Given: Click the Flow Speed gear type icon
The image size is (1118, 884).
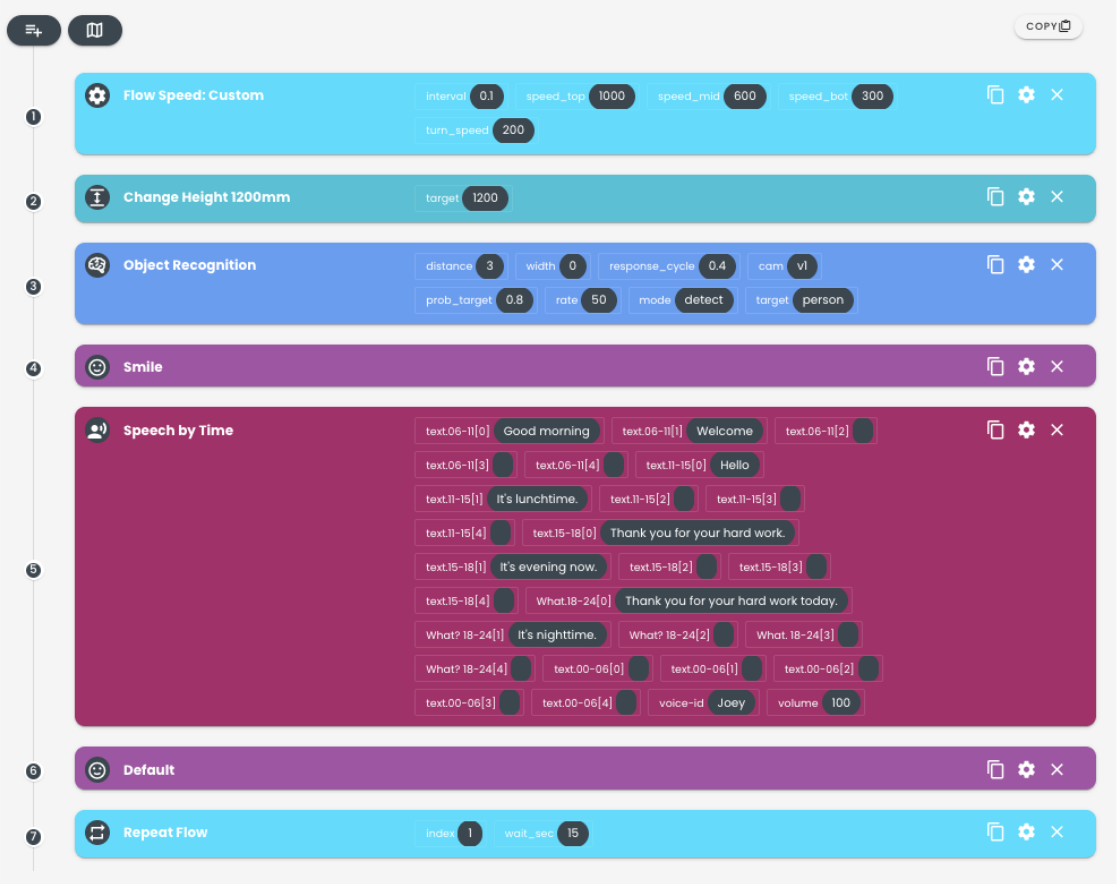Looking at the screenshot, I should 98,96.
